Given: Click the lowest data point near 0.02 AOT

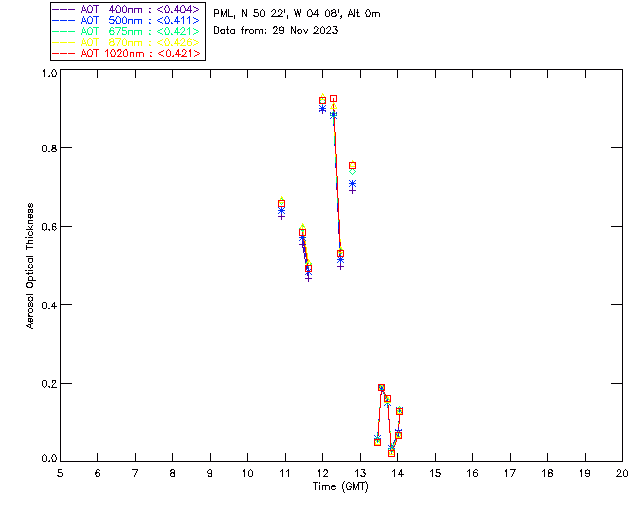Looking at the screenshot, I should click(x=391, y=453).
